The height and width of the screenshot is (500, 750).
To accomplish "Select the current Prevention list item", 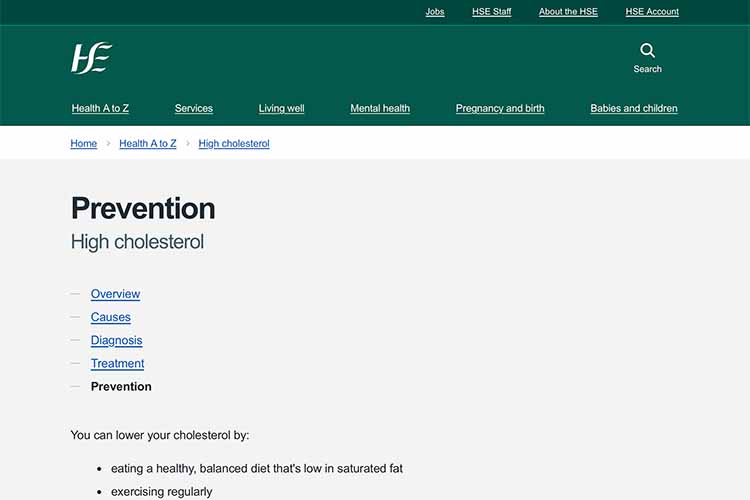I will coord(121,387).
